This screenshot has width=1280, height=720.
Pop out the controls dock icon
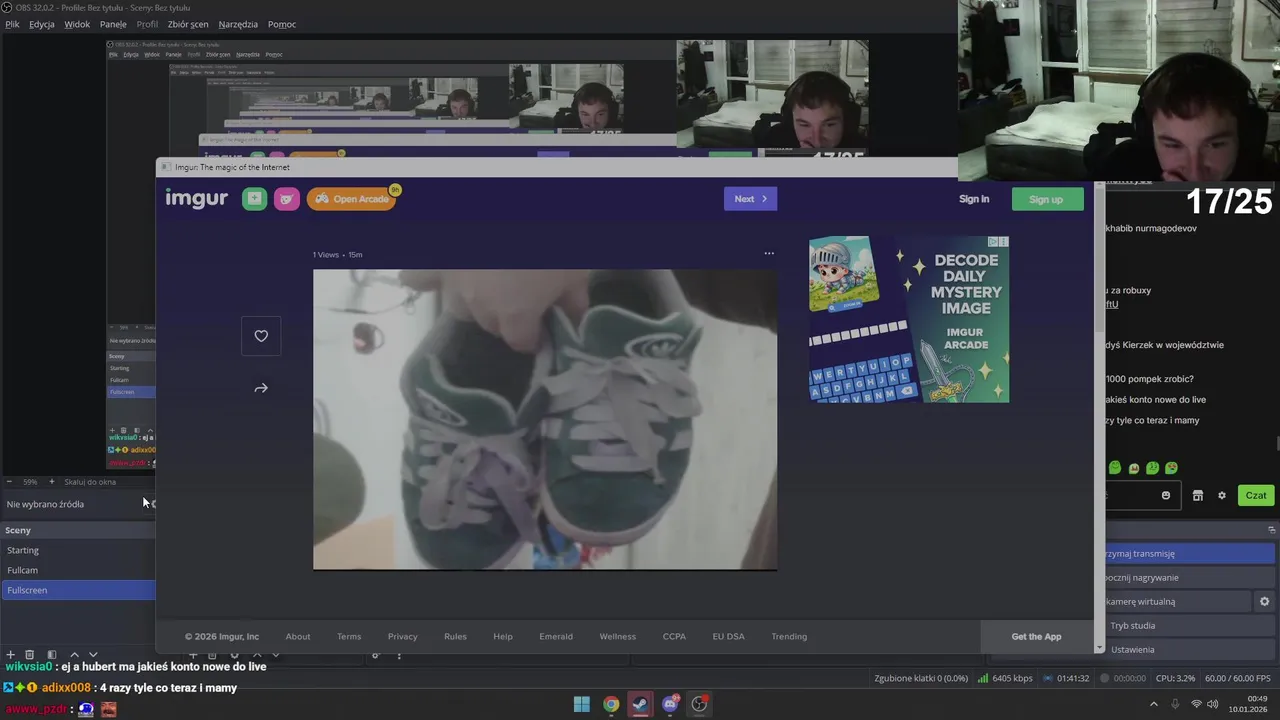pos(1271,530)
